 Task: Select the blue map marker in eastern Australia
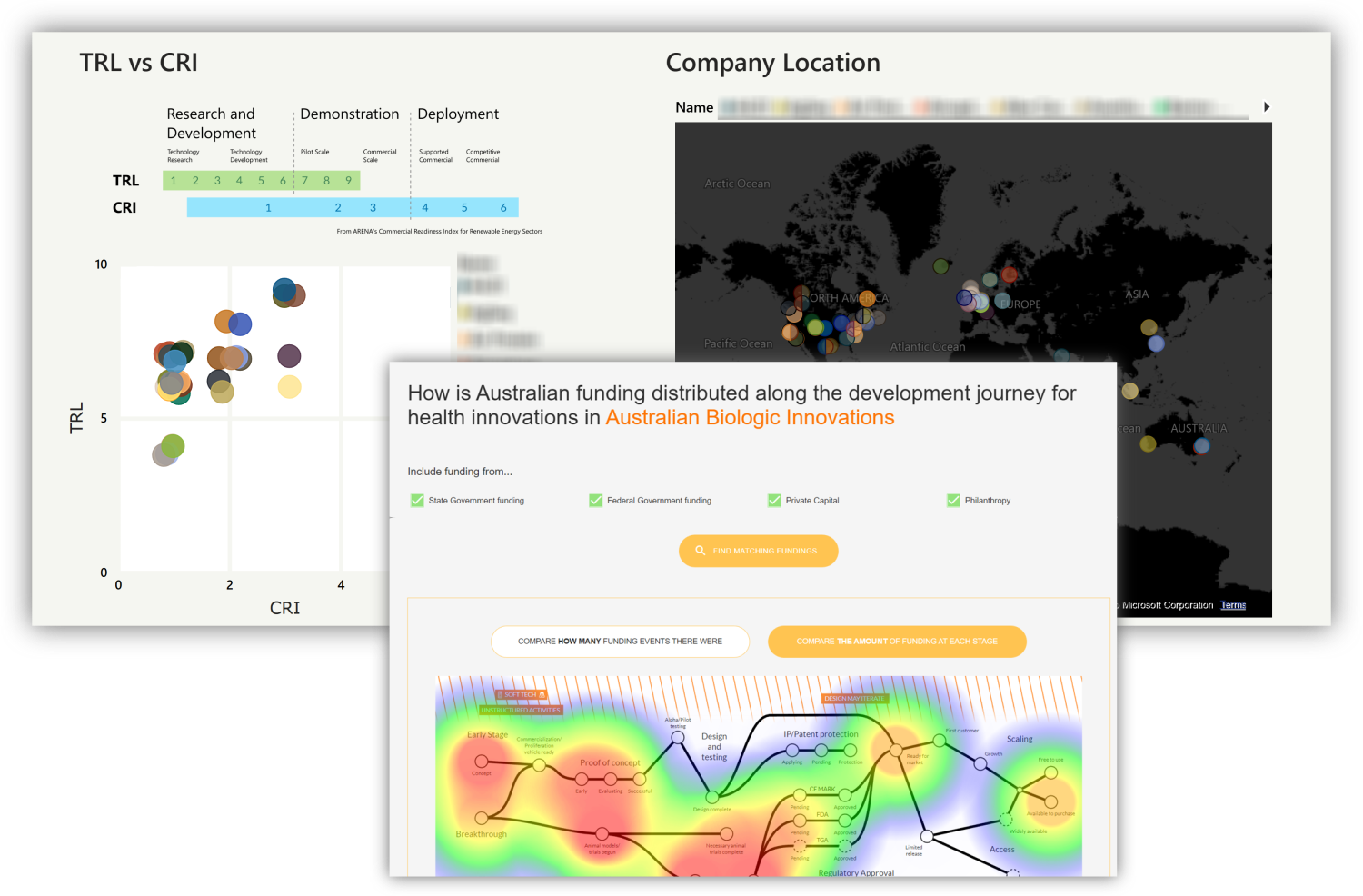coord(1201,446)
